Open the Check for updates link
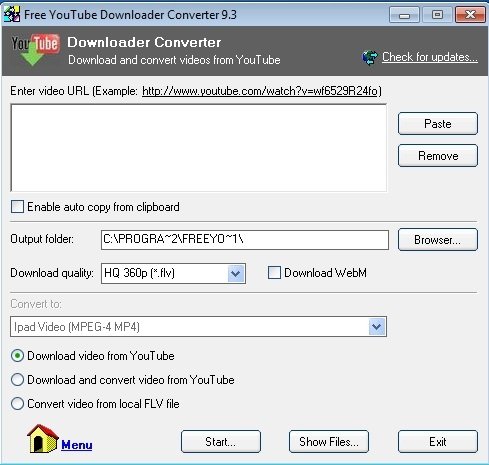This screenshot has height=465, width=489. tap(430, 57)
